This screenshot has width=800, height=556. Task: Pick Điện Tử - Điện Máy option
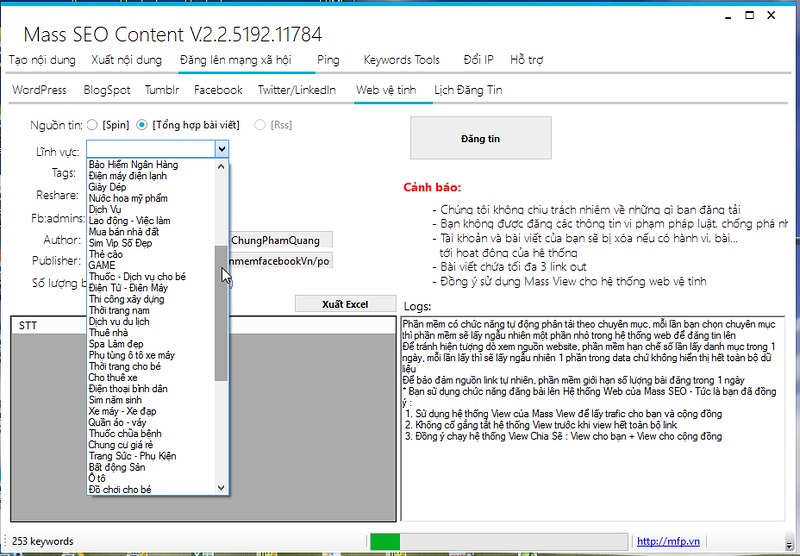(x=128, y=288)
